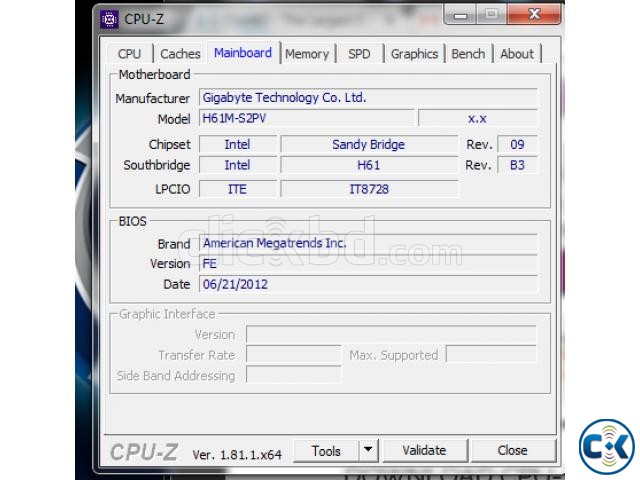Click the Transfer Rate field
640x480 pixels.
[294, 354]
